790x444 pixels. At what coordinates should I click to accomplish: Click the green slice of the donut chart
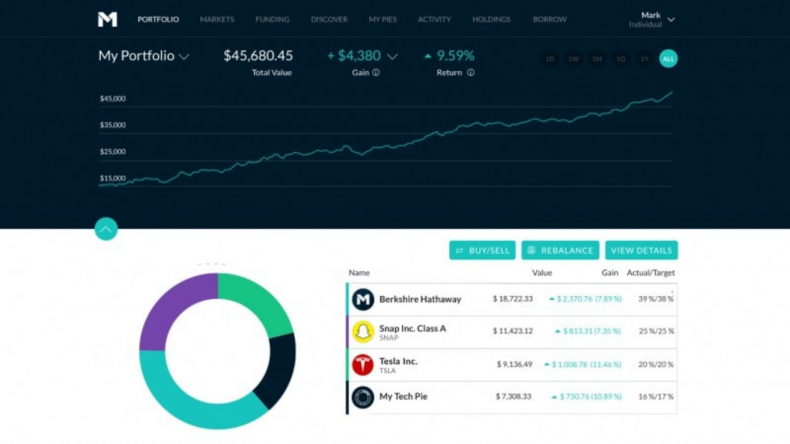click(x=262, y=302)
